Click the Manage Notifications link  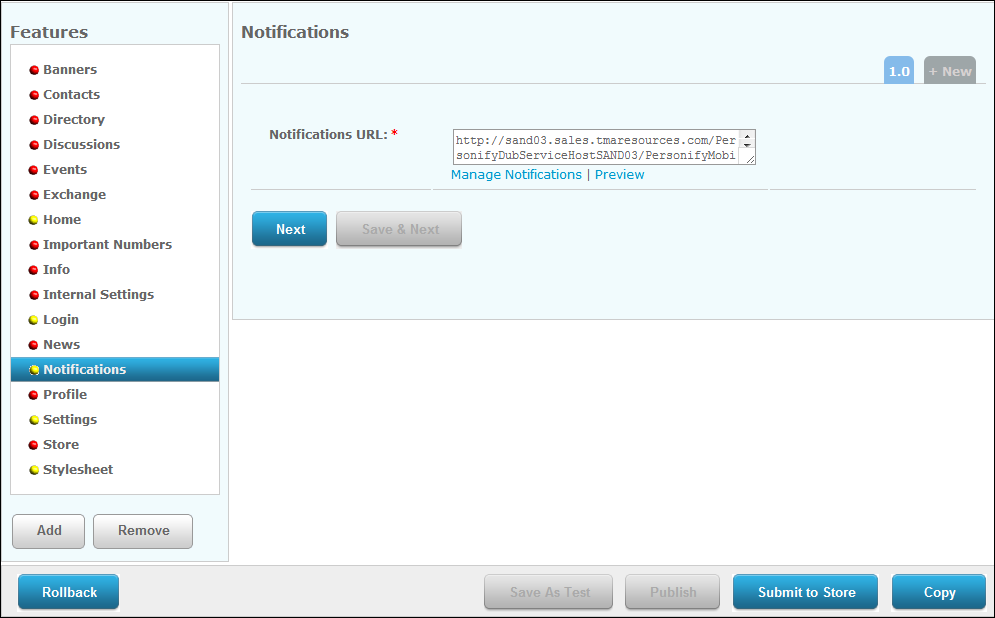tap(516, 175)
